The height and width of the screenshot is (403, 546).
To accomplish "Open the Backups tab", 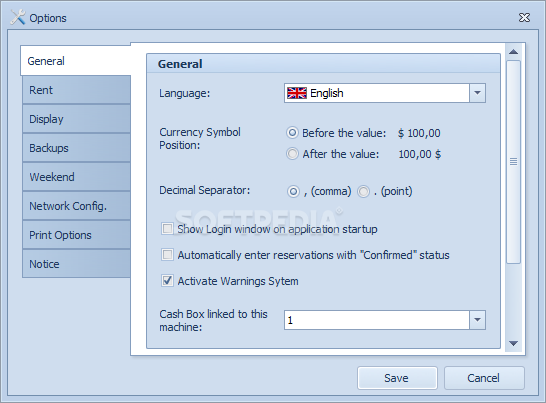I will 77,148.
